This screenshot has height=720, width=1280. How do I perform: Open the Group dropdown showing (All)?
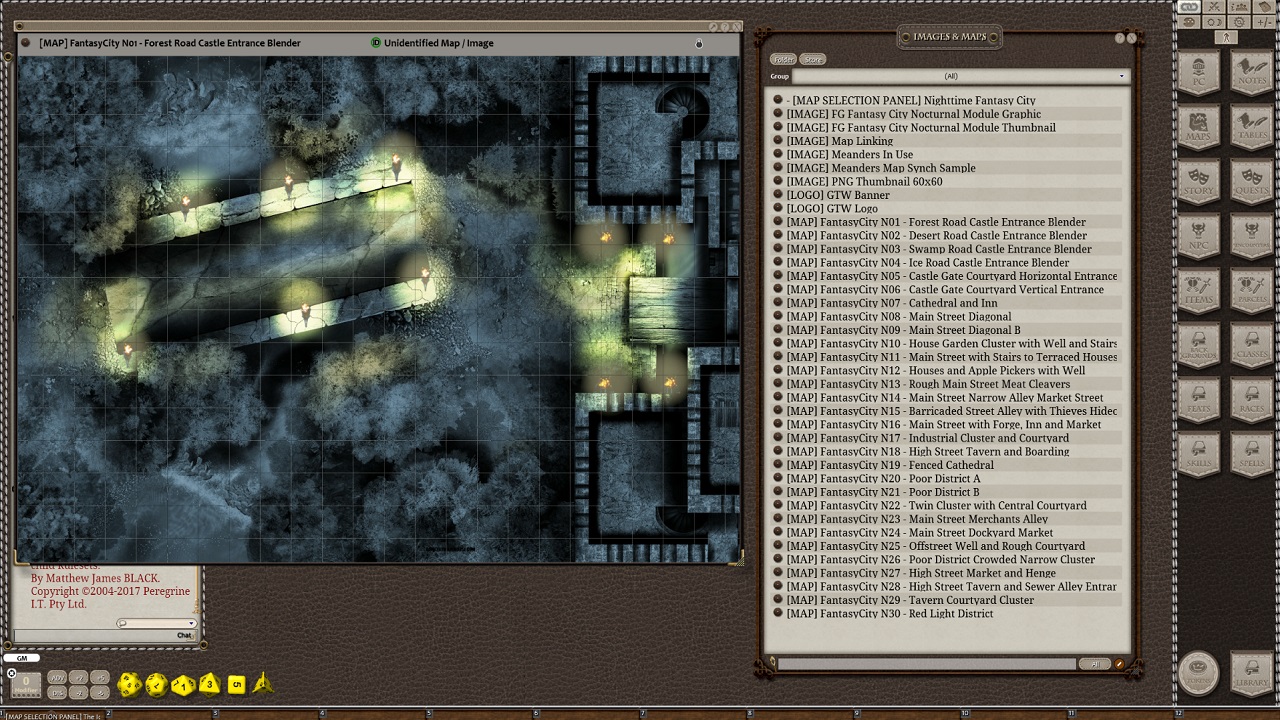point(1119,76)
